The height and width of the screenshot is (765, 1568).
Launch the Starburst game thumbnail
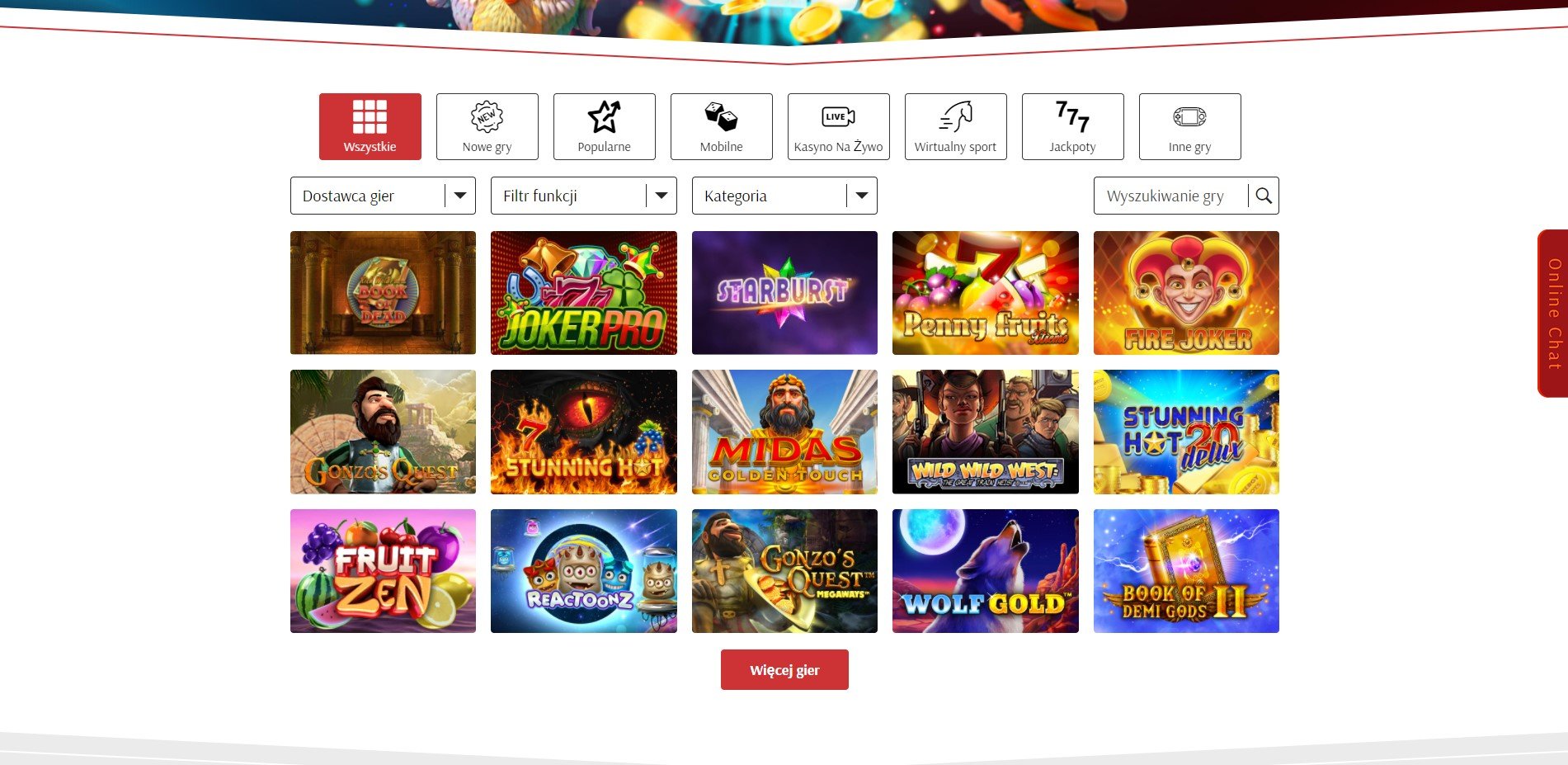pyautogui.click(x=784, y=293)
